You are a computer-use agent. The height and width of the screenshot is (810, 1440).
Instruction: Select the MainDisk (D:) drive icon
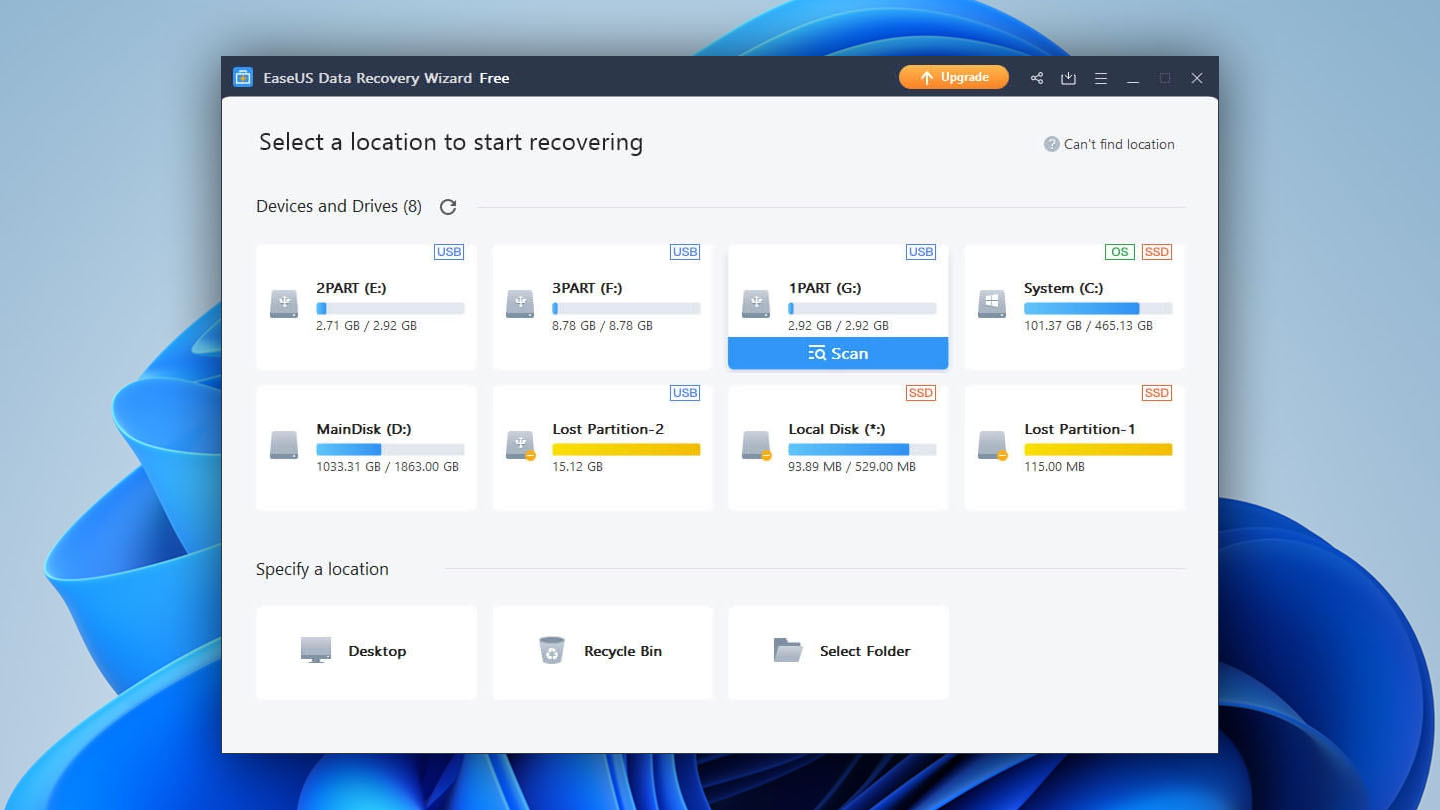pos(284,445)
